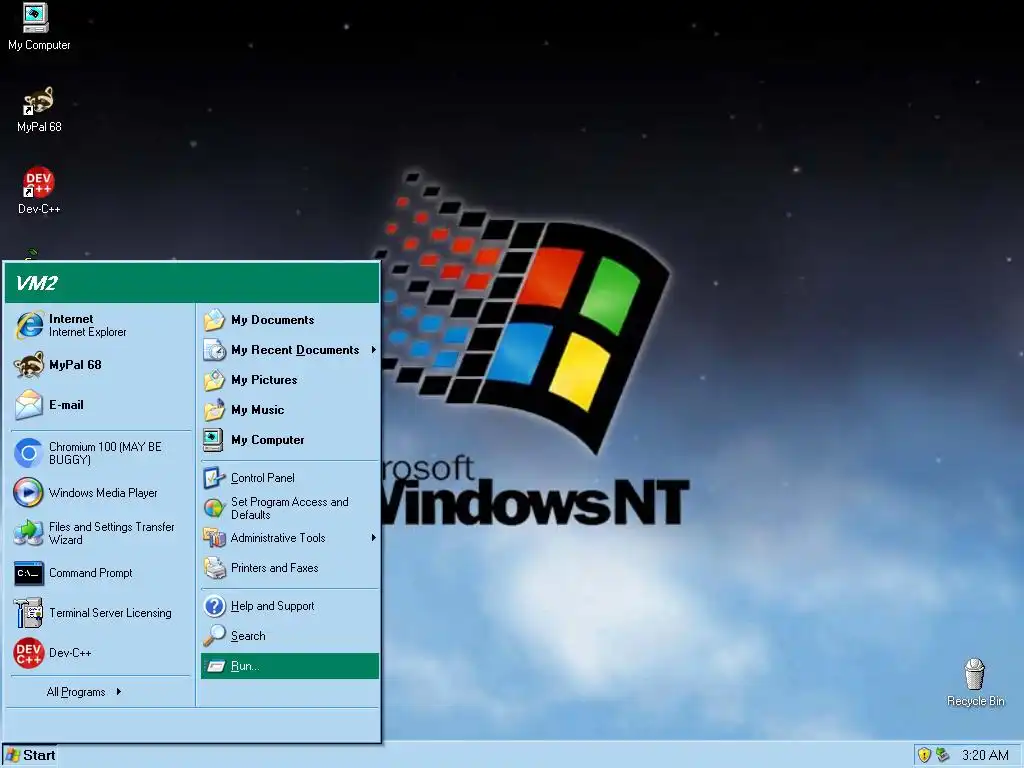Launch Chromium 100 (MAY BE BUGGY) entry
This screenshot has width=1024, height=768.
tap(101, 453)
